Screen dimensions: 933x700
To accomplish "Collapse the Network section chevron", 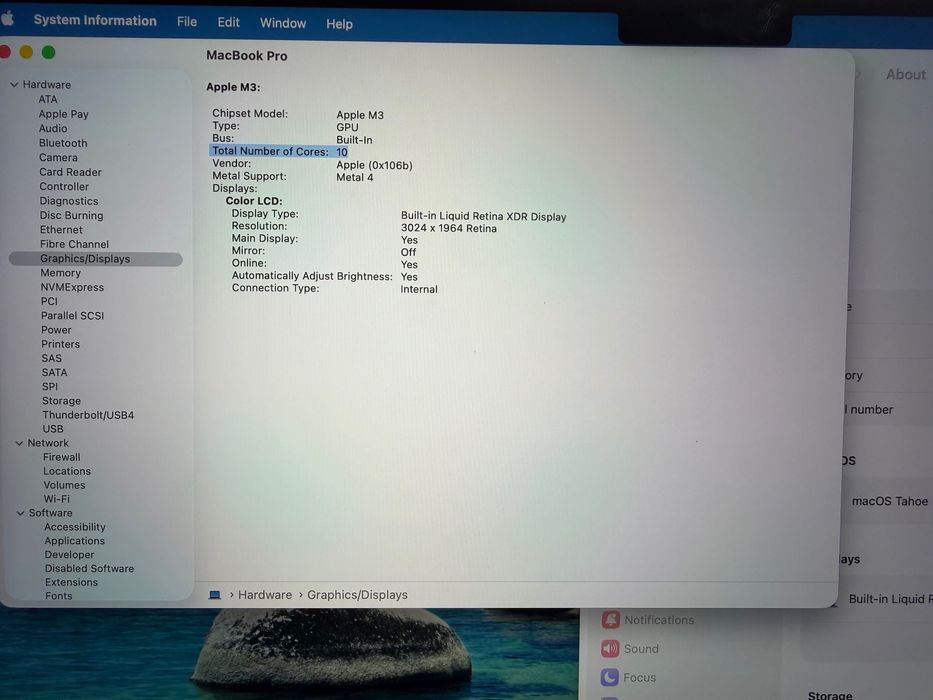I will (x=19, y=443).
